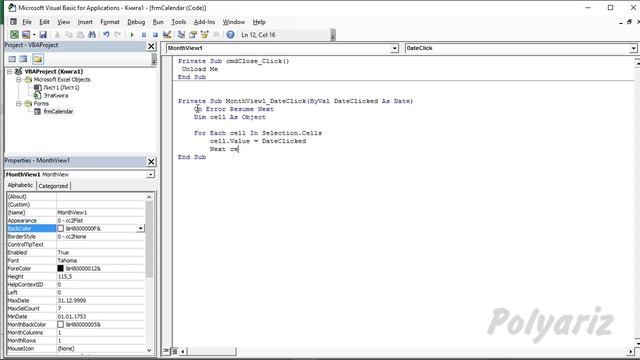Viewport: 640px width, 360px height.
Task: Open the Edit menu
Action: 44,22
